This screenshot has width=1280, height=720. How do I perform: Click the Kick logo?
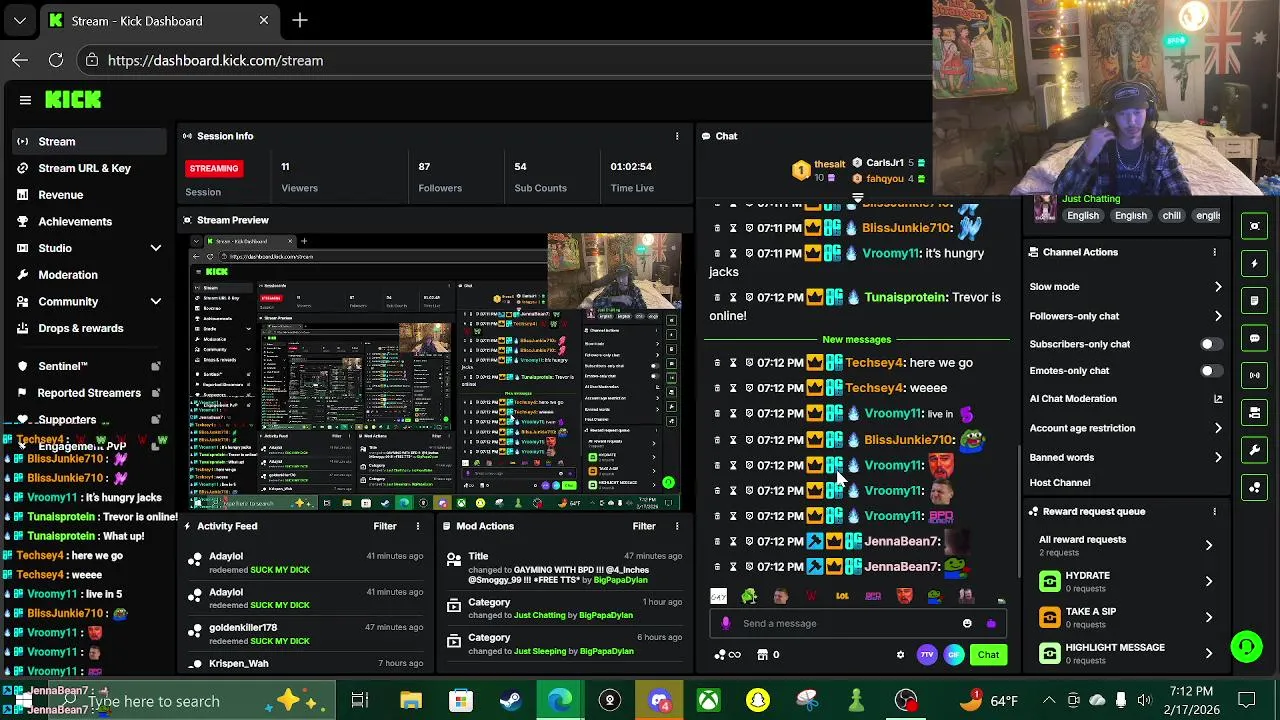(x=73, y=100)
